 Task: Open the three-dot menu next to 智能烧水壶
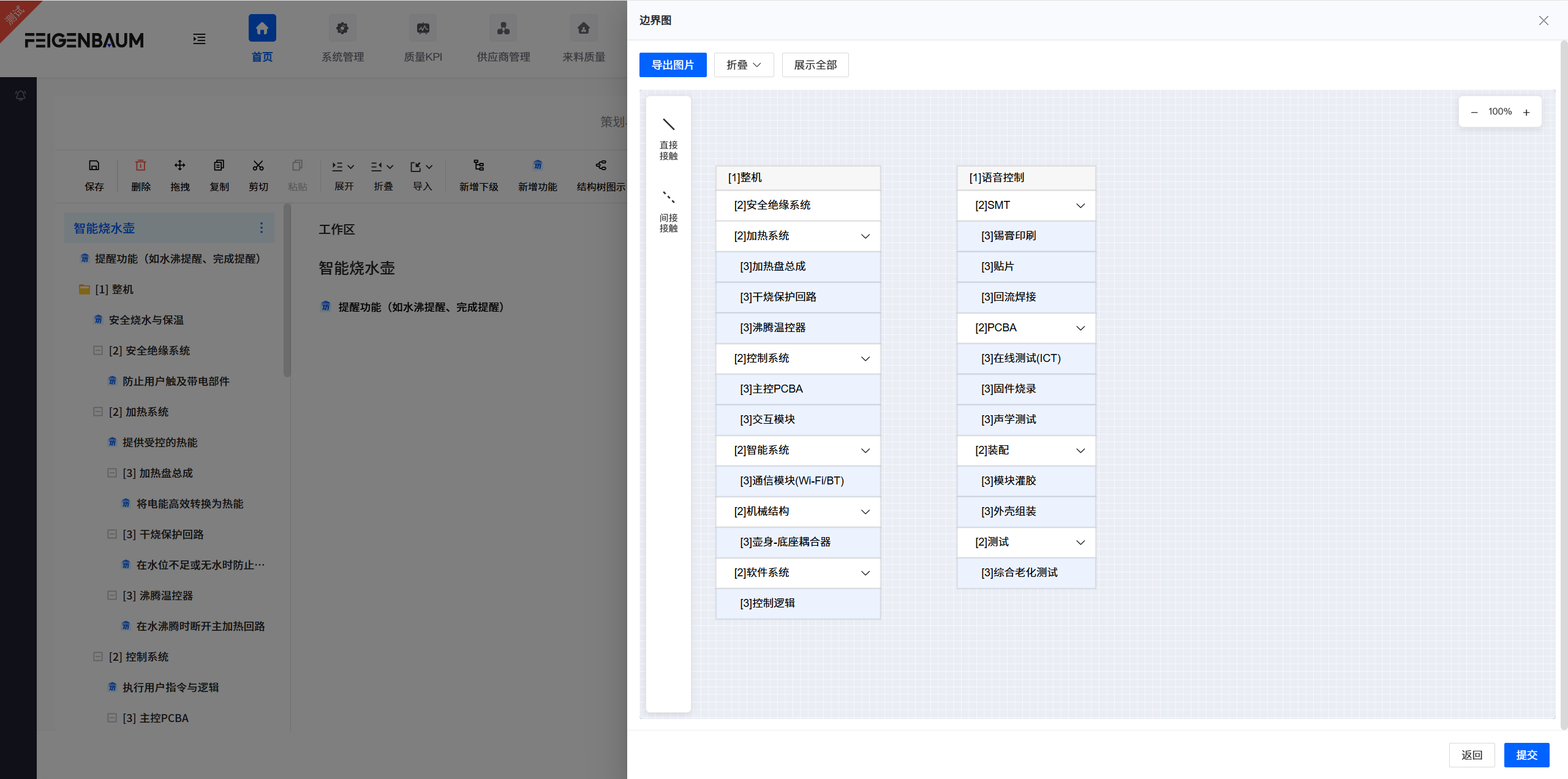click(x=262, y=227)
